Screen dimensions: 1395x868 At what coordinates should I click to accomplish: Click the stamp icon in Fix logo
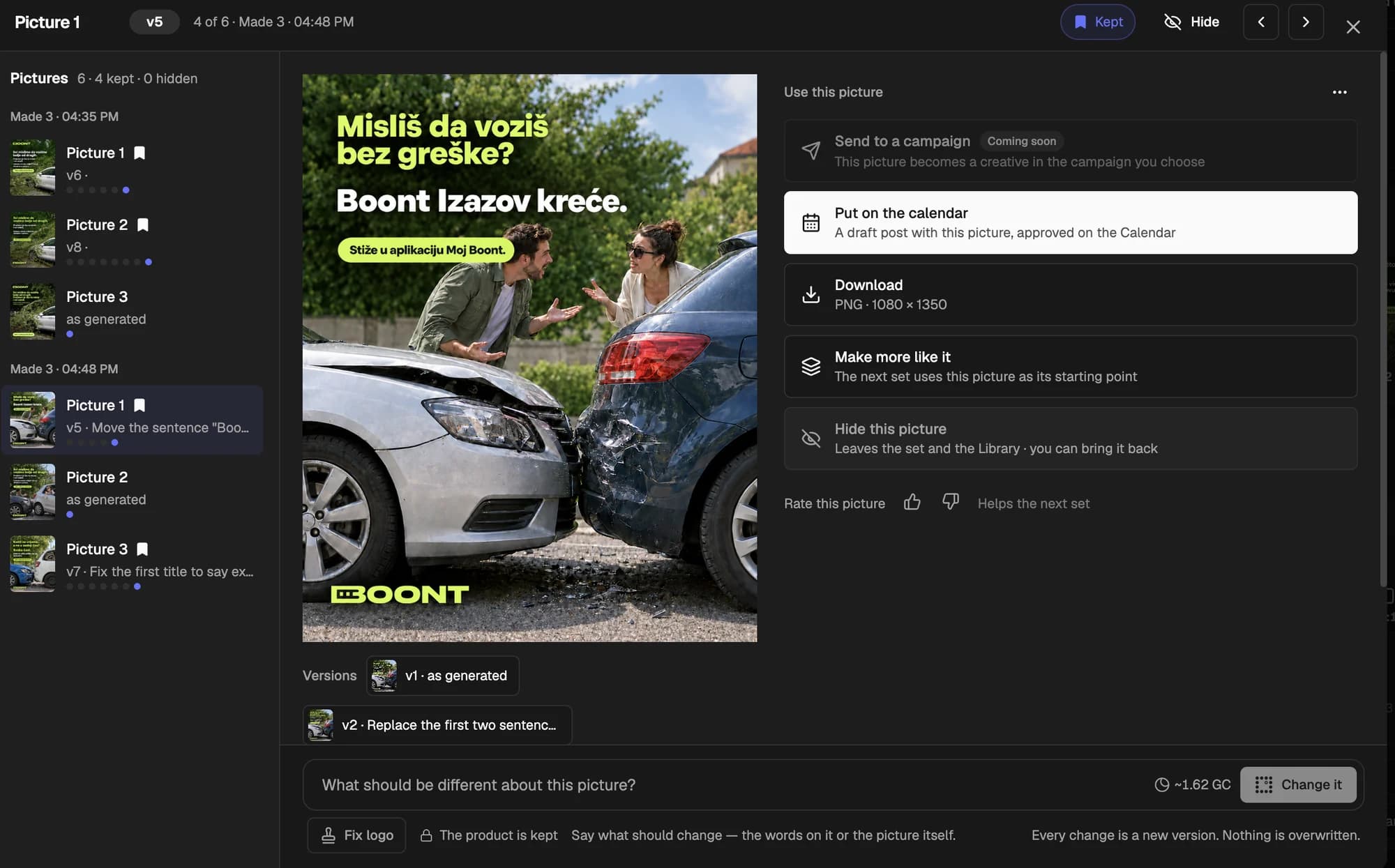(x=329, y=835)
